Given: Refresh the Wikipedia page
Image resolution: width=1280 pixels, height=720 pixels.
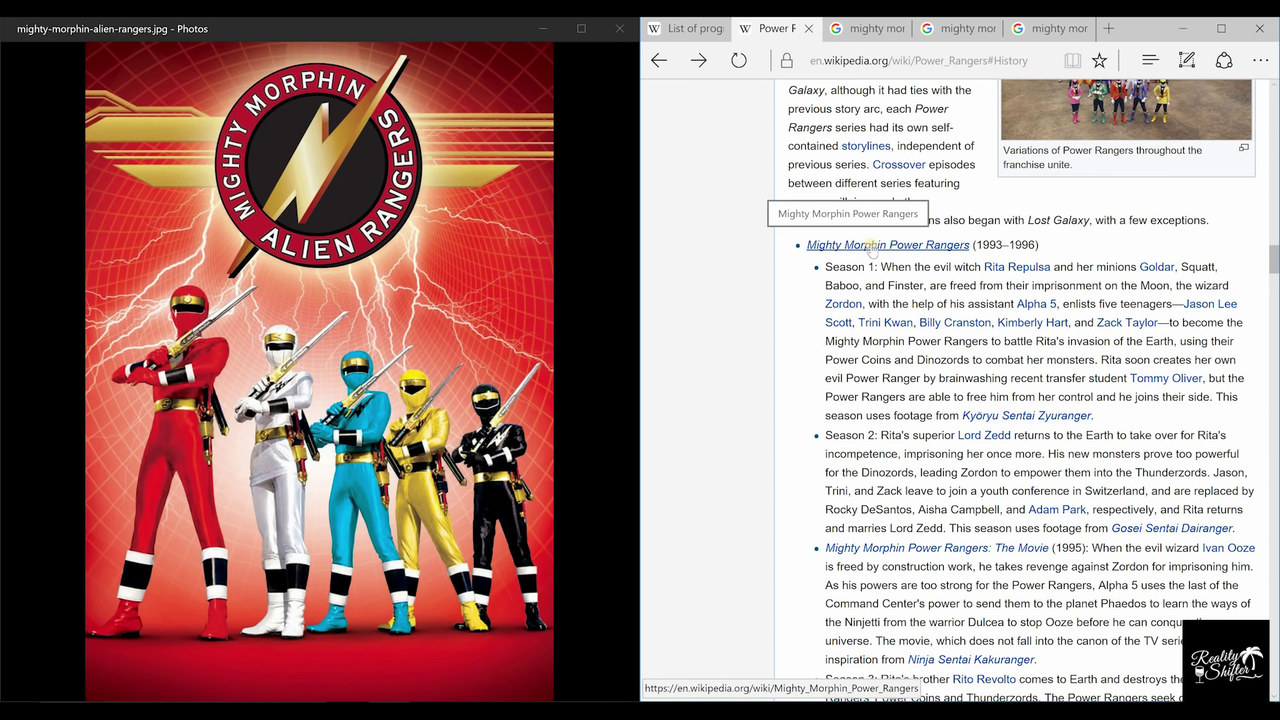Looking at the screenshot, I should [x=739, y=60].
